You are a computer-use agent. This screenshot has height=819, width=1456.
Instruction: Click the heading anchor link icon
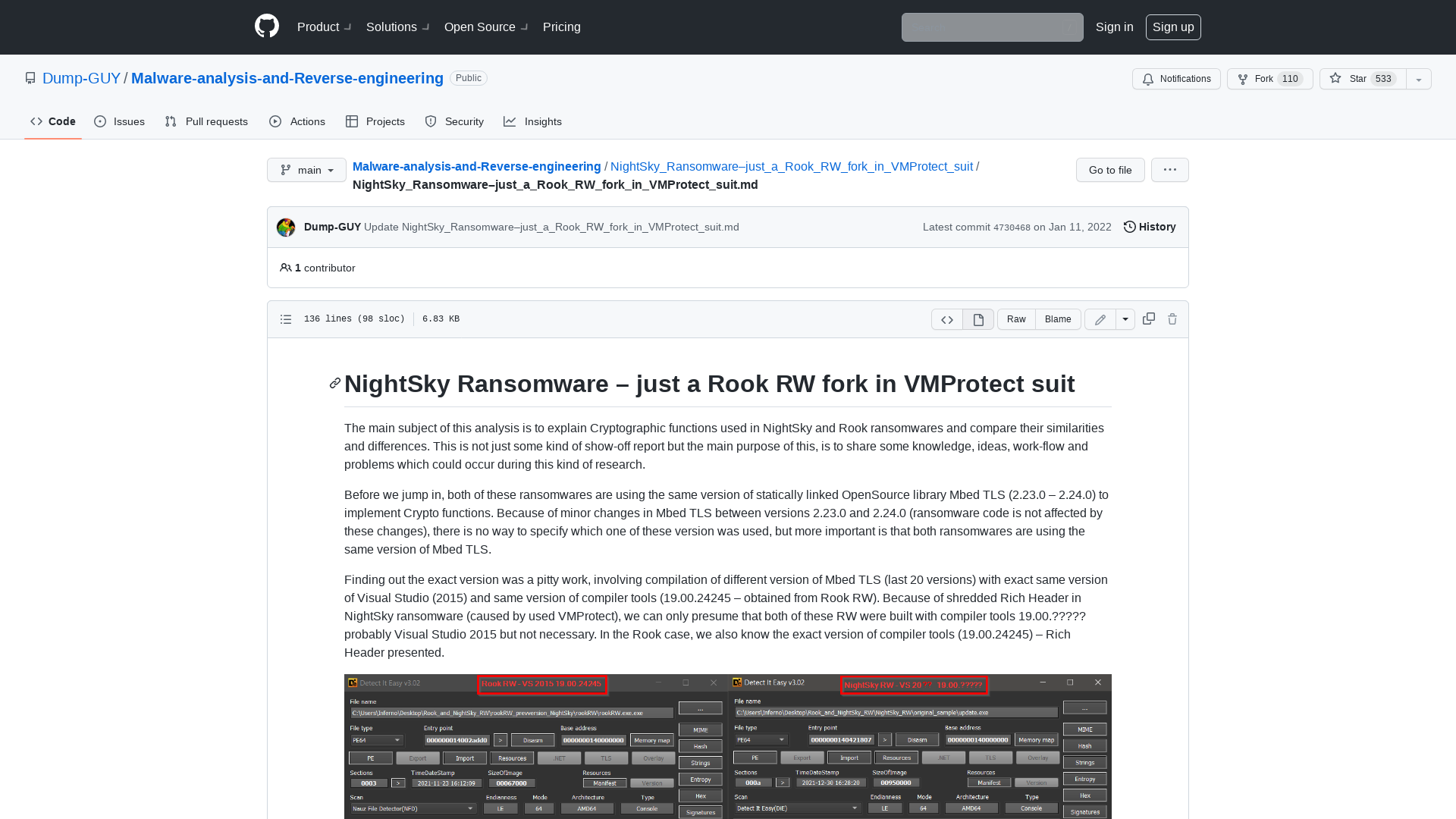335,383
